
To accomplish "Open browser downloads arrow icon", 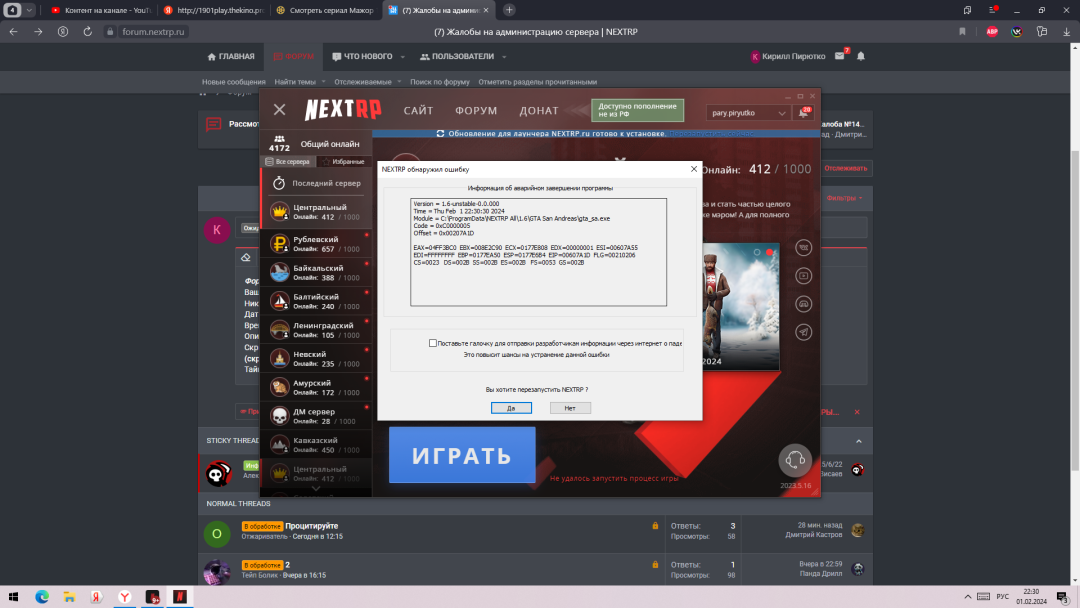I will point(1066,32).
